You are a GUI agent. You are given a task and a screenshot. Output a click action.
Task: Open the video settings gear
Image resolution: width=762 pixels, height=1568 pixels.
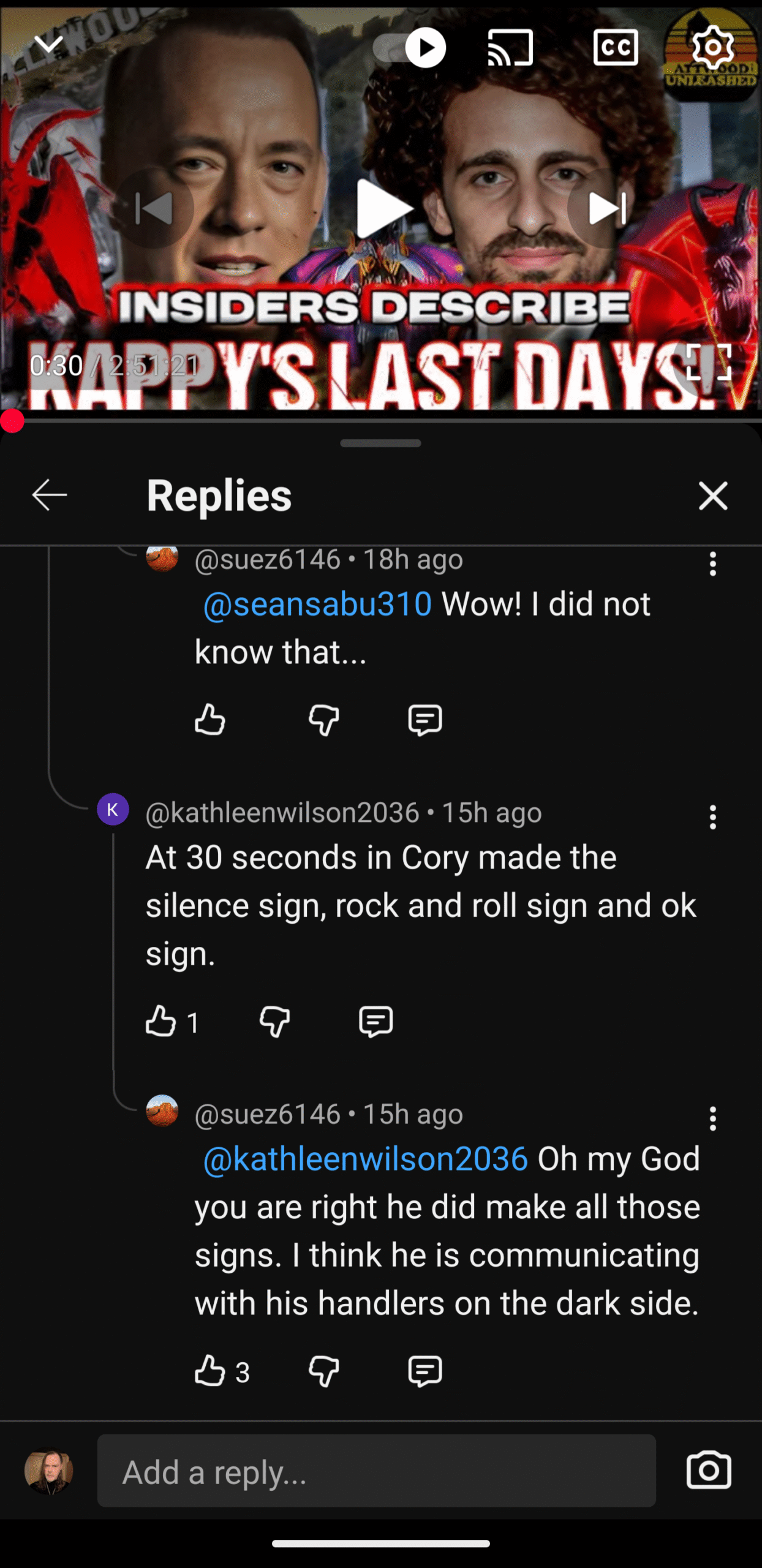coord(712,47)
